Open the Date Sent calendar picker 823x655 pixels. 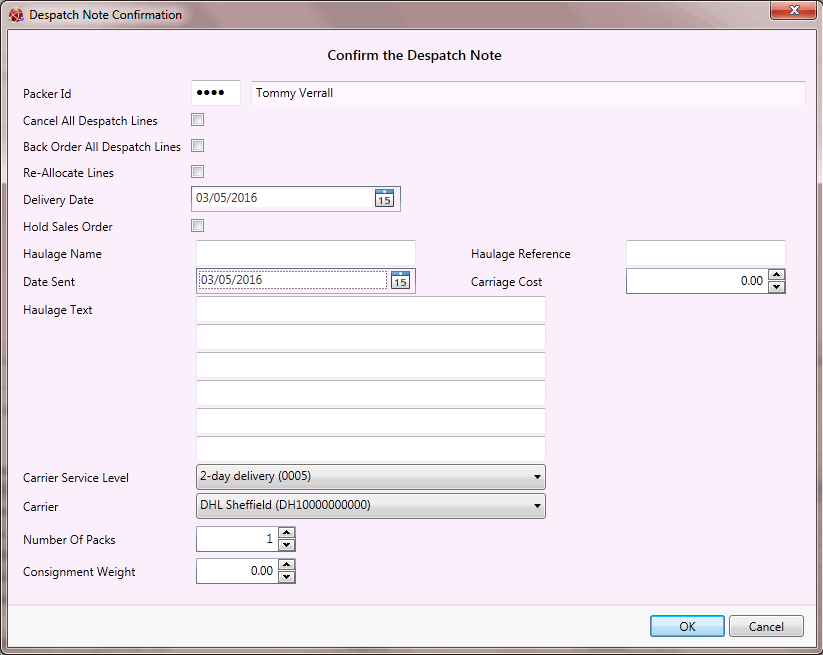point(400,280)
